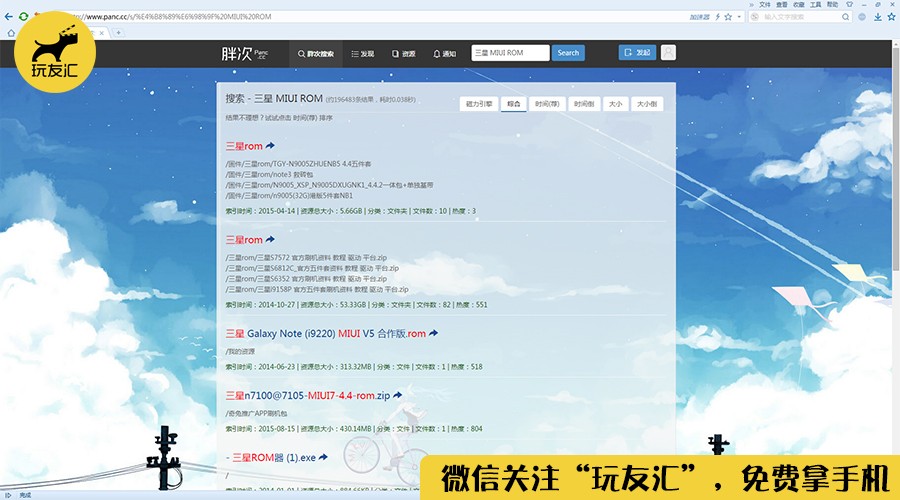Close the current browser tab
The height and width of the screenshot is (500, 900).
point(102,33)
